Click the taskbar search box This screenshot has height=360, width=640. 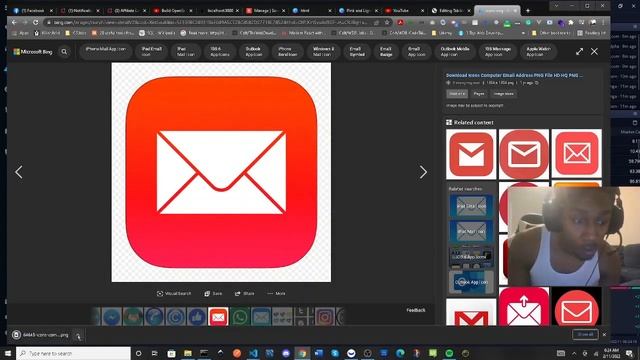coord(73,353)
